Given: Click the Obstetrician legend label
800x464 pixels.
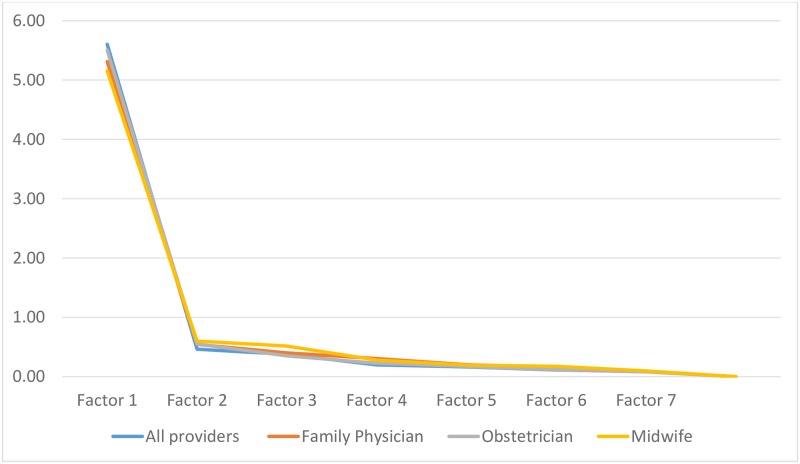Looking at the screenshot, I should click(x=527, y=436).
